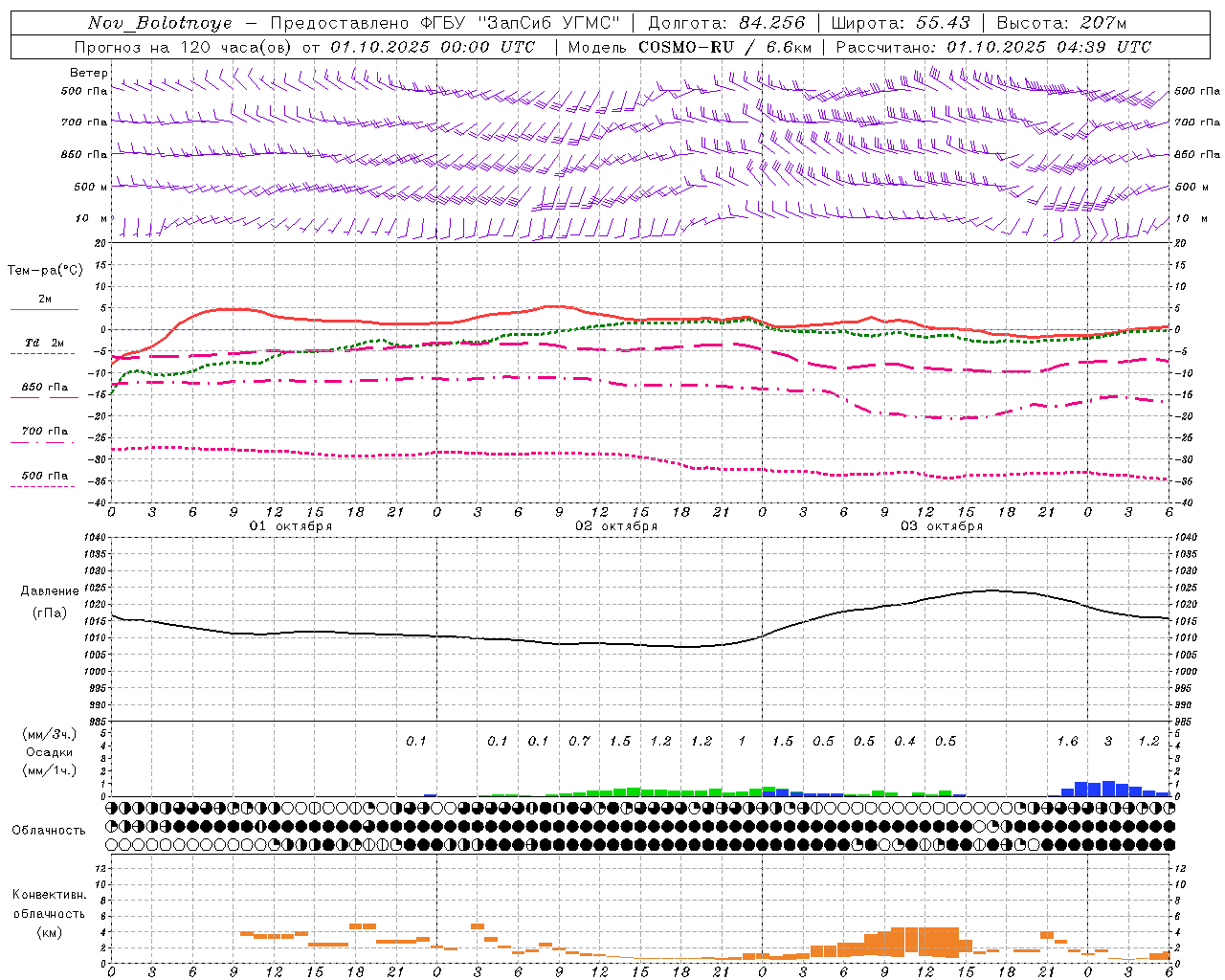Click the 'Облачность' cloudiness label
1225x980 pixels.
[x=49, y=830]
